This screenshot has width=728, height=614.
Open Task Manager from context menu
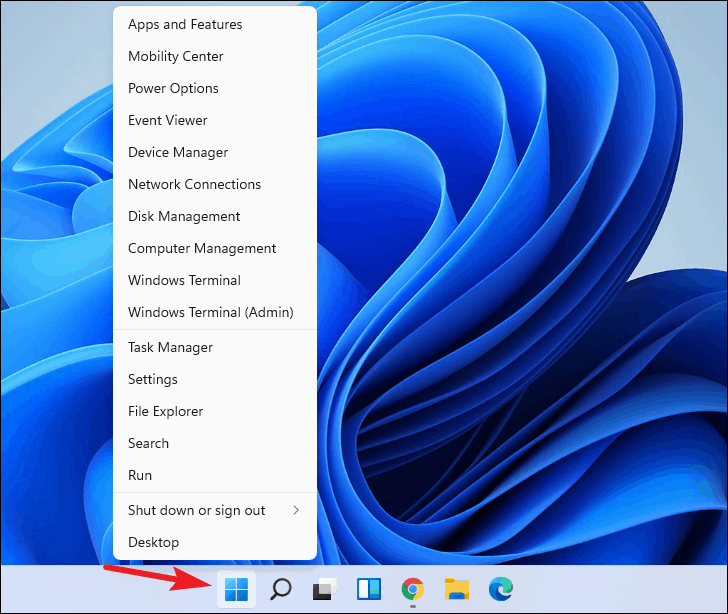(x=170, y=347)
